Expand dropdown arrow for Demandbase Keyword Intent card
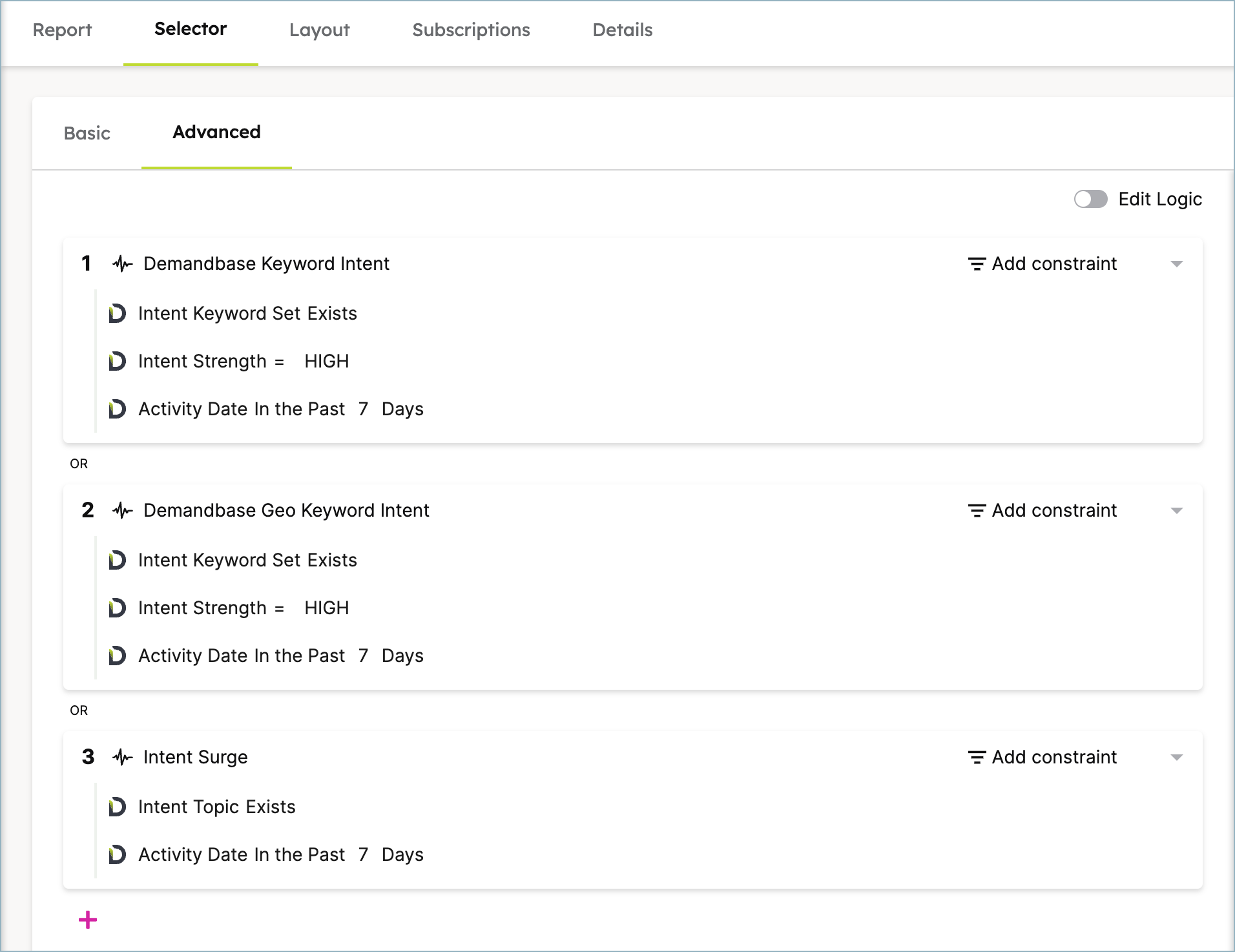This screenshot has width=1235, height=952. (x=1176, y=264)
